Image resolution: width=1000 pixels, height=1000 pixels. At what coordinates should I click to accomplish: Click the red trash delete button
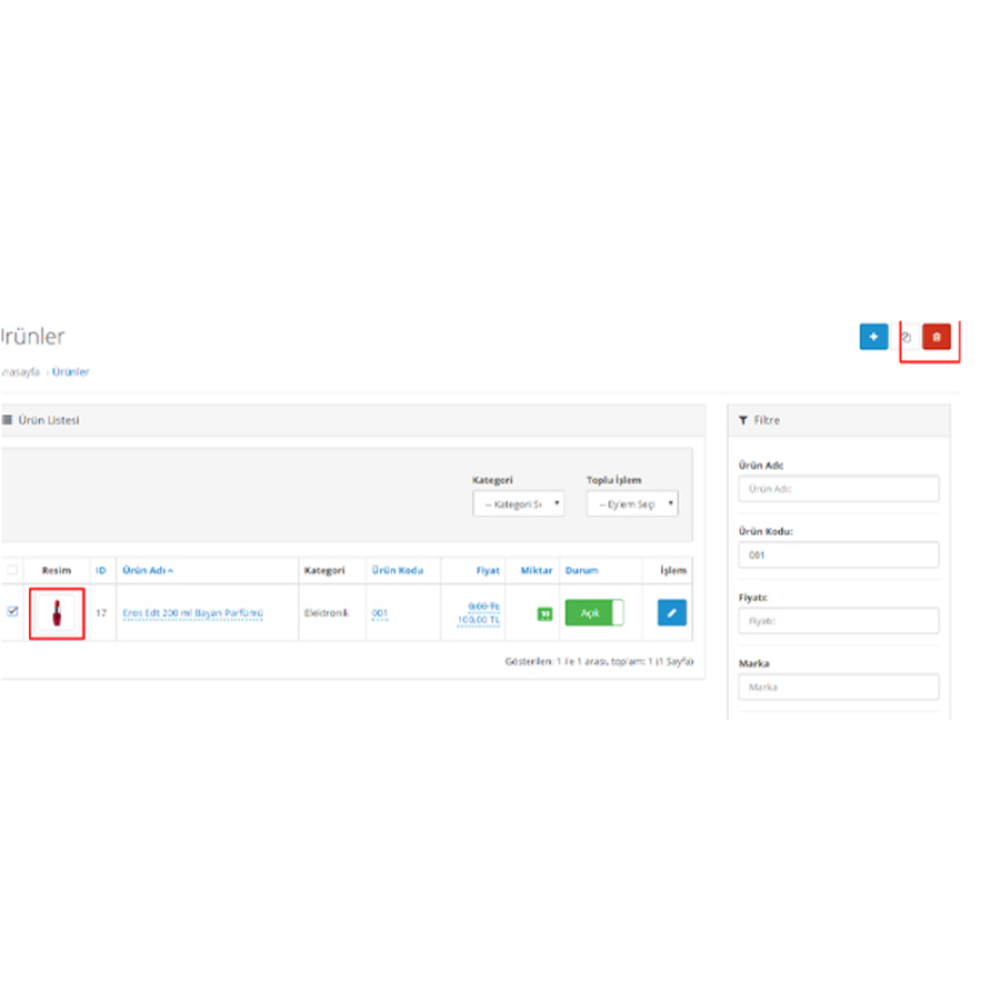(936, 338)
